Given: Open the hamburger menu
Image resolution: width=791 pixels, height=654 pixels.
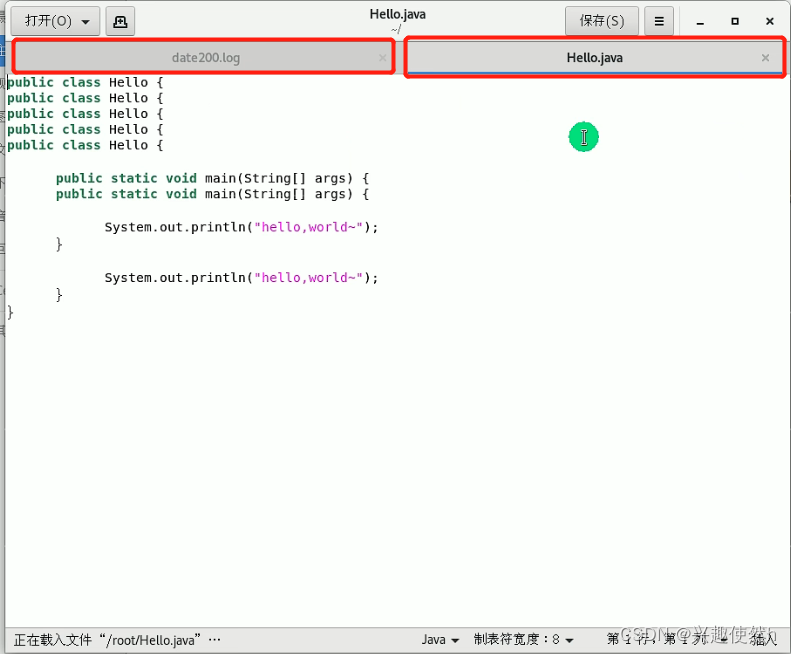Looking at the screenshot, I should 658,21.
